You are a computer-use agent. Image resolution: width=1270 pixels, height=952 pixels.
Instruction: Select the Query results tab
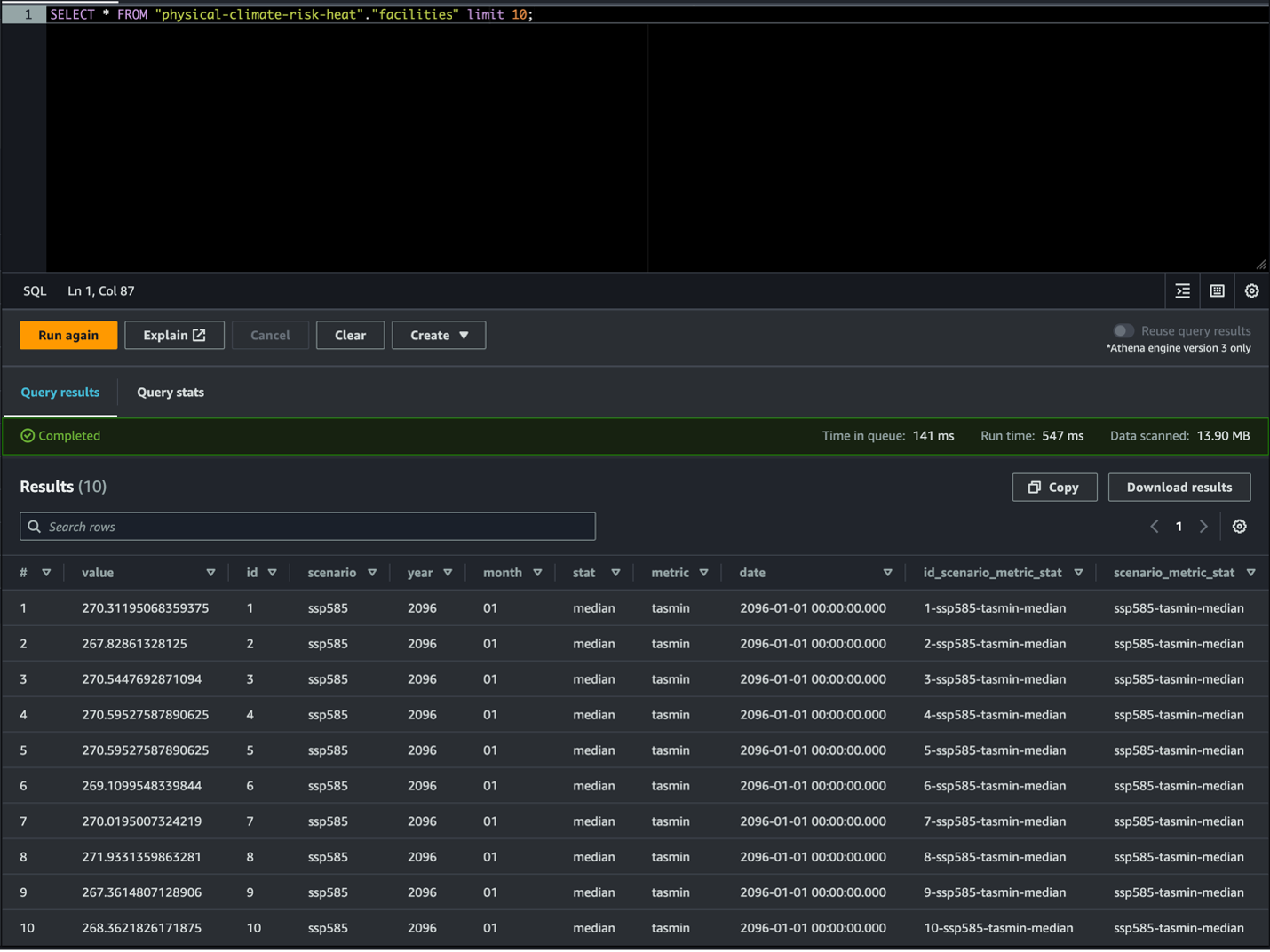point(60,393)
